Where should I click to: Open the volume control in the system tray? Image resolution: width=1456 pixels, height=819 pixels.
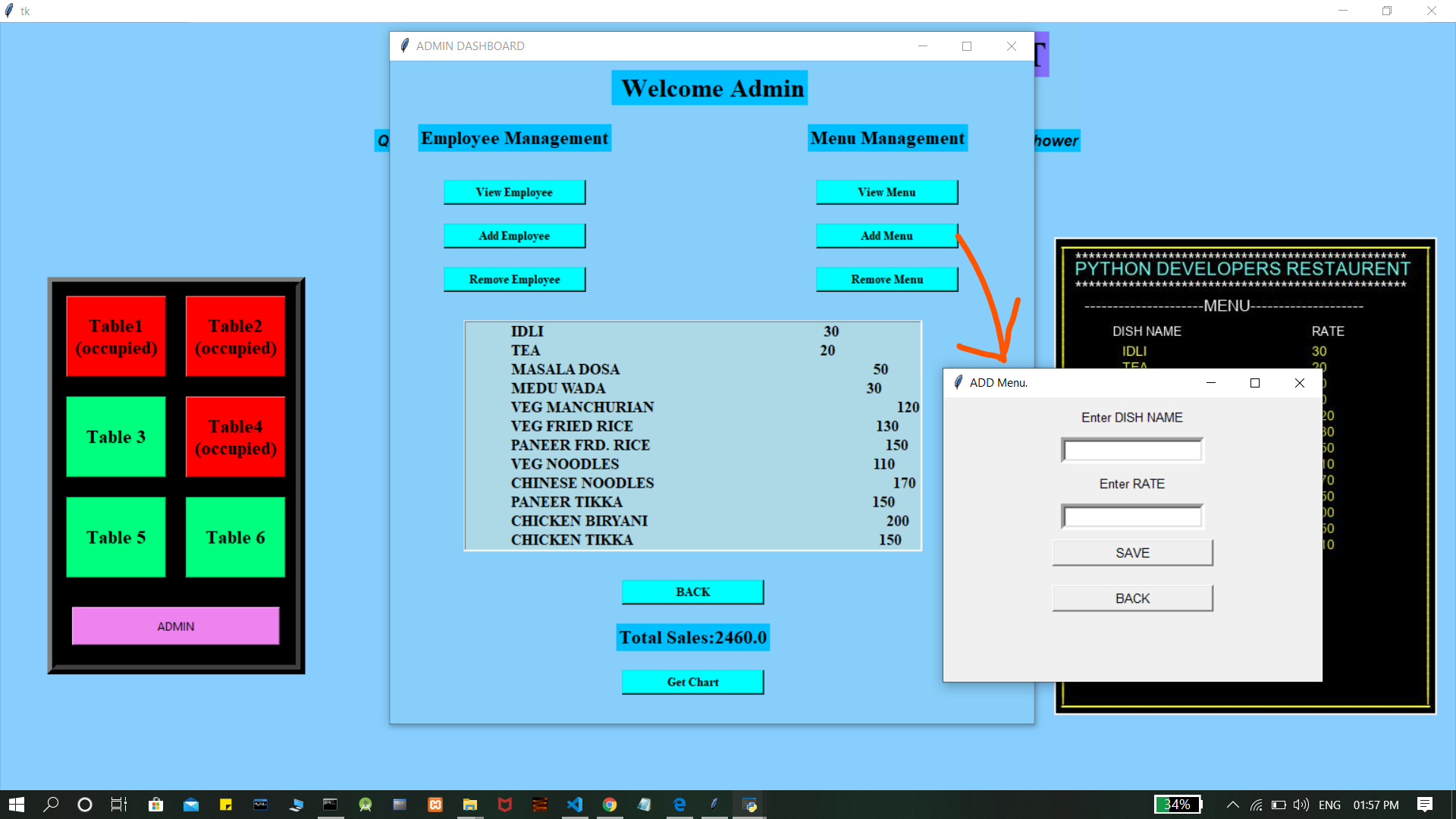pos(1301,805)
